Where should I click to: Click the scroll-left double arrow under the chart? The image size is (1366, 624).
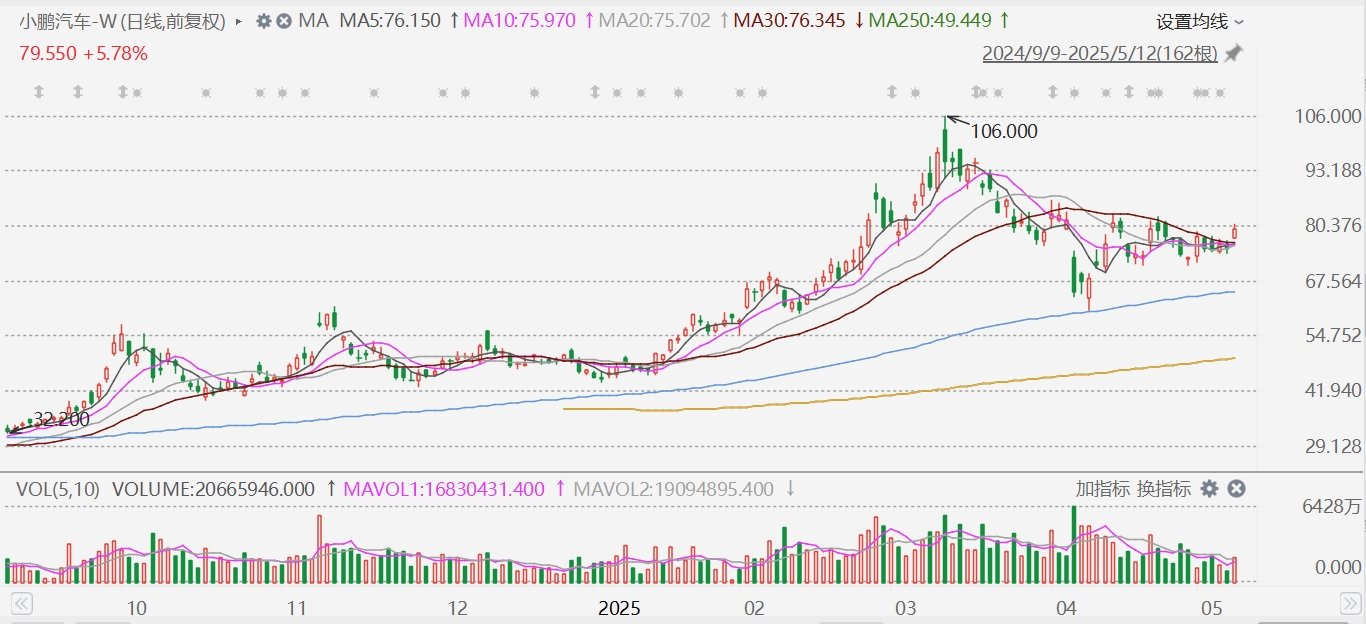tap(22, 603)
